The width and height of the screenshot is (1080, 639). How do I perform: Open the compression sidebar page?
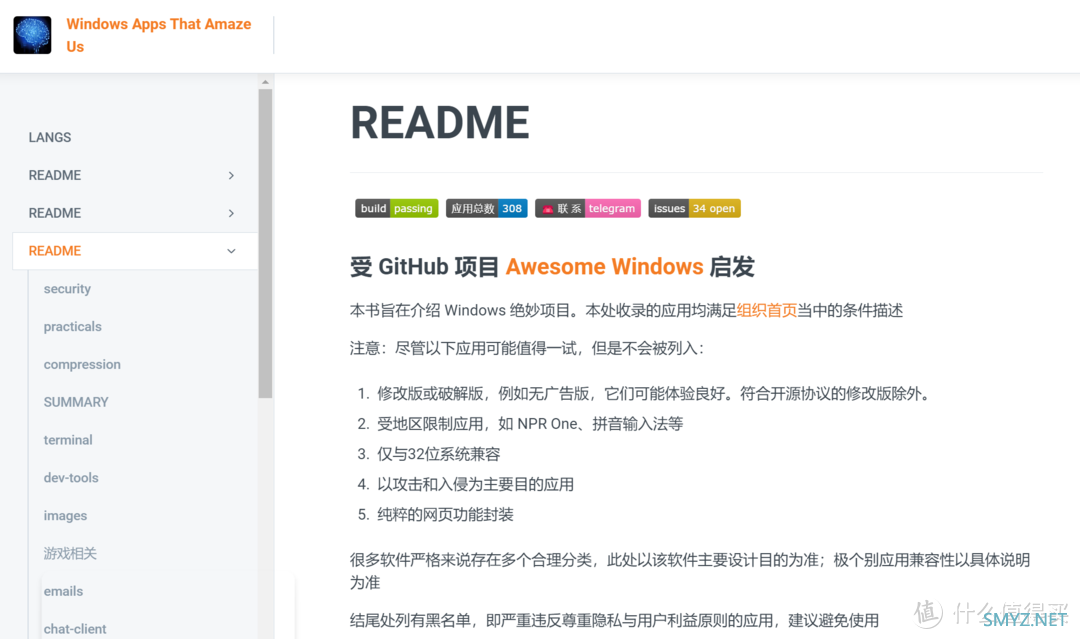coord(82,364)
